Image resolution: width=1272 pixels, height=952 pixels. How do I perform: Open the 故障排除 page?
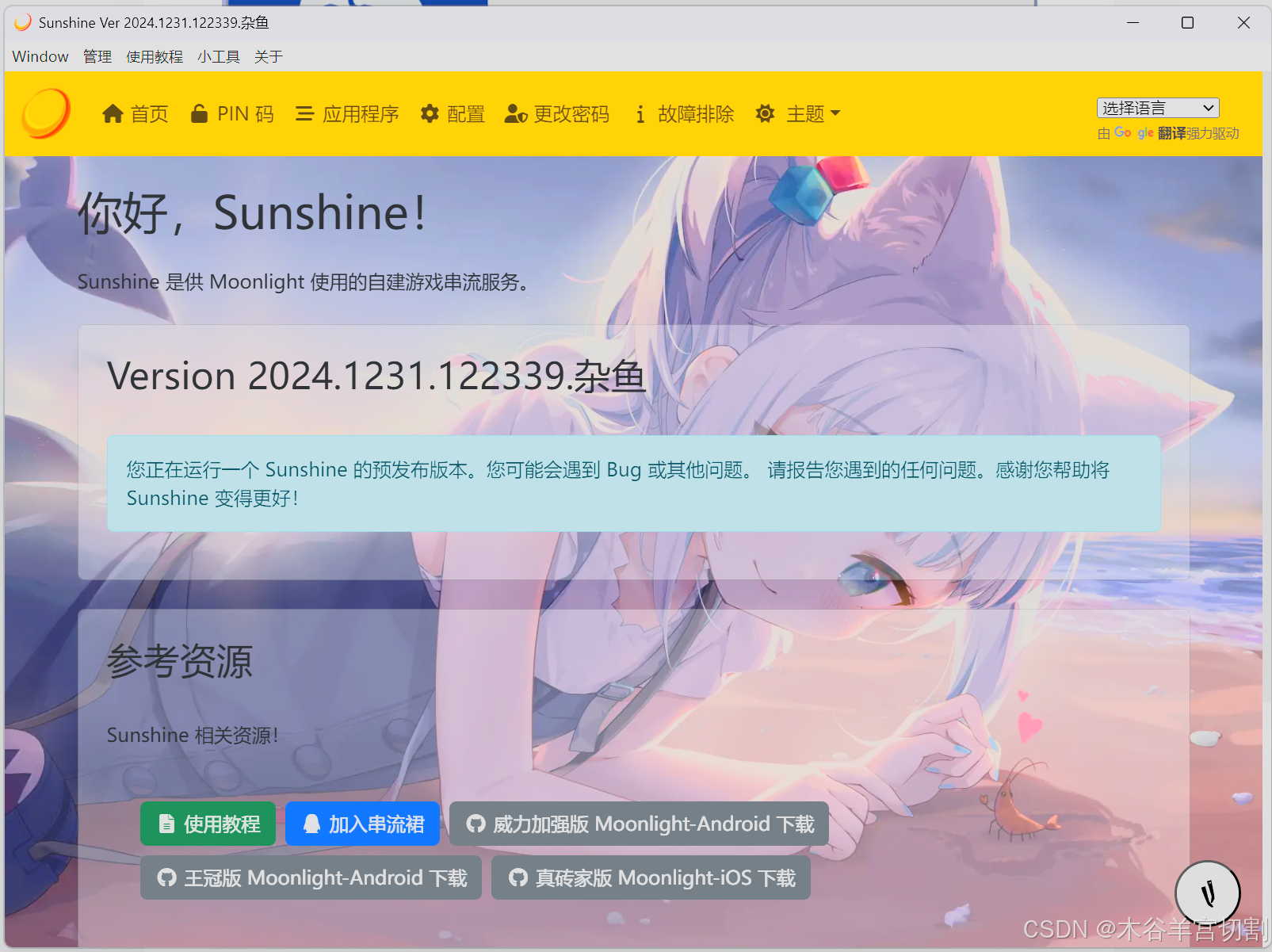click(x=685, y=114)
